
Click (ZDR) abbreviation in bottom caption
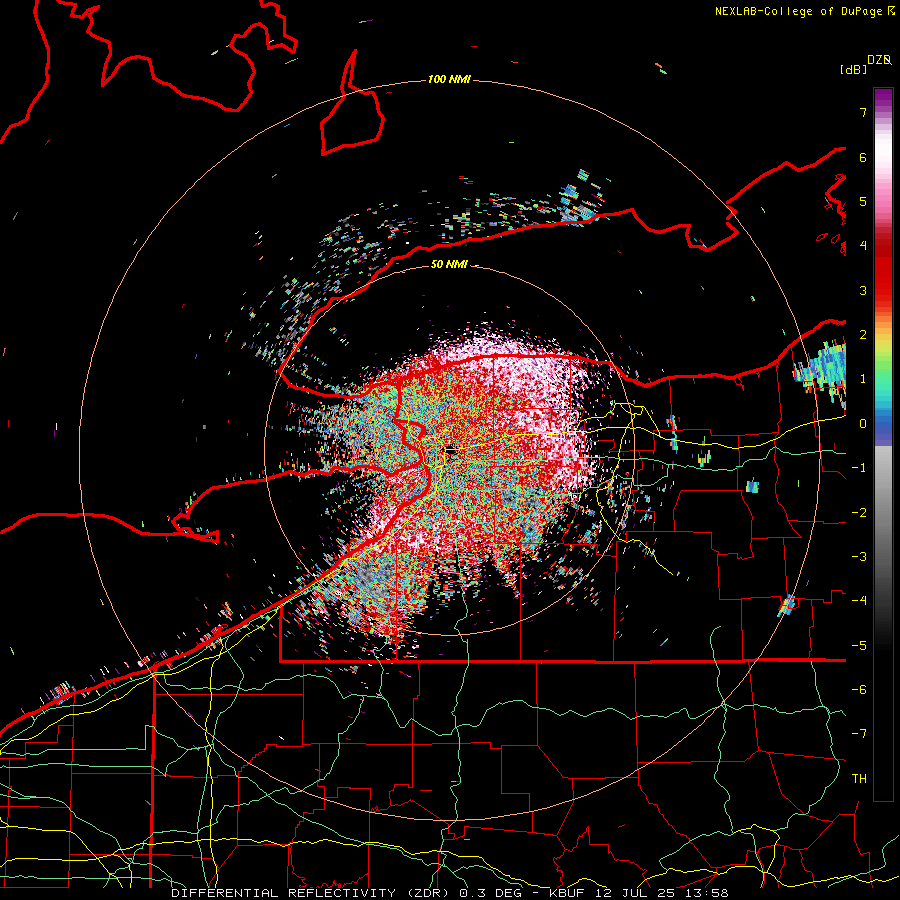coord(429,893)
